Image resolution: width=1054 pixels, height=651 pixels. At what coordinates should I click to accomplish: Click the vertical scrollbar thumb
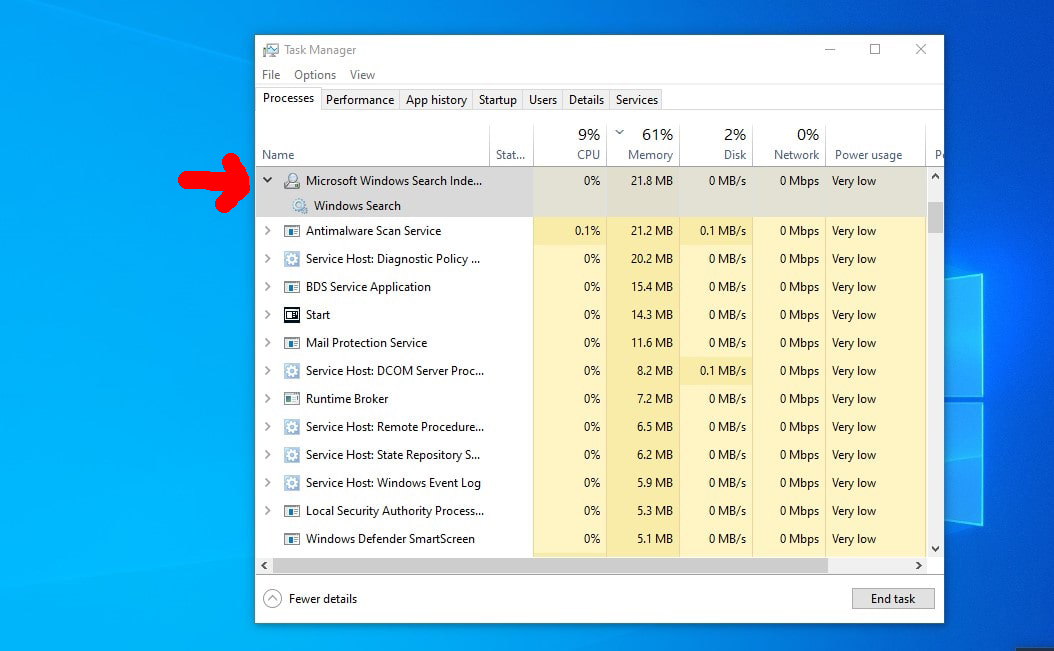click(x=935, y=217)
